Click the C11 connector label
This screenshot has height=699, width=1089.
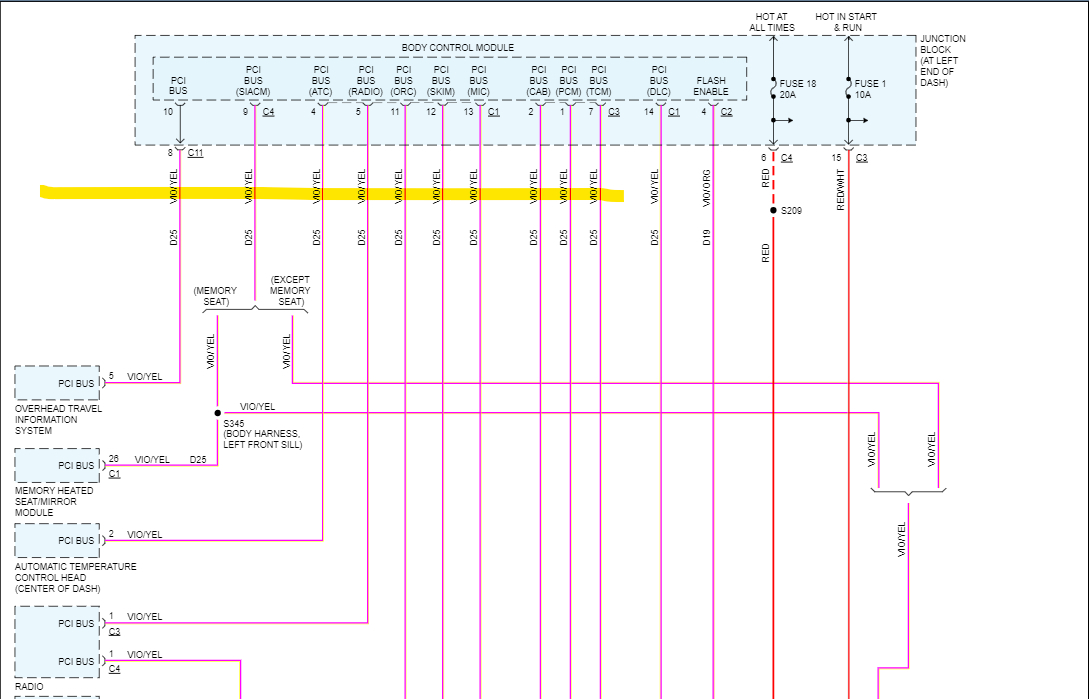(x=195, y=153)
